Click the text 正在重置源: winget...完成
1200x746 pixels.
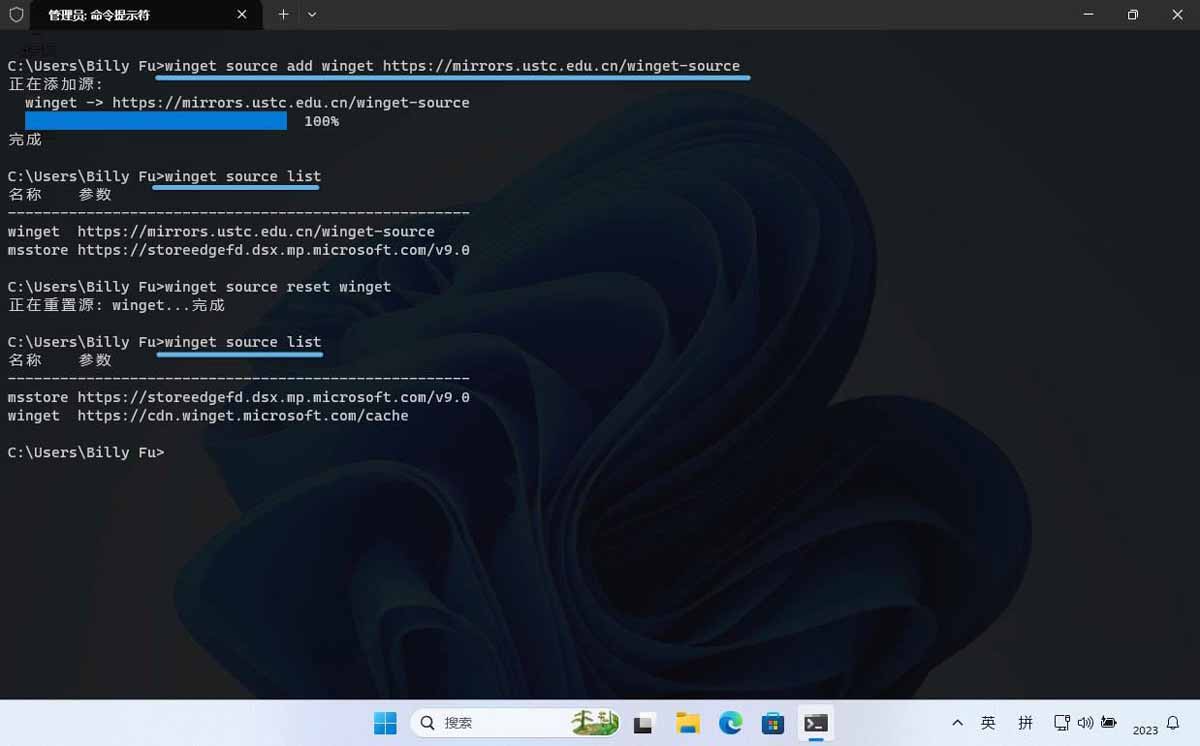116,305
